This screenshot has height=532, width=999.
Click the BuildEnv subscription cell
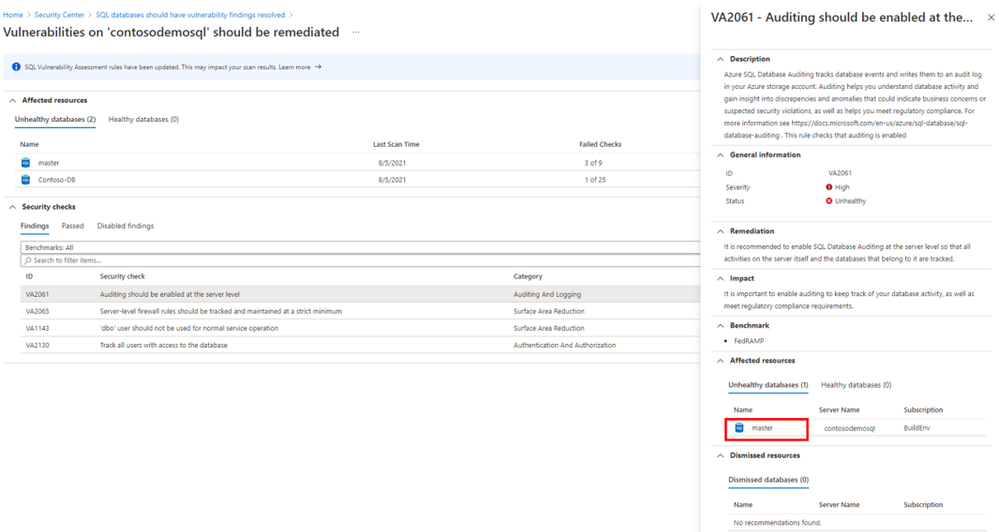coord(917,428)
